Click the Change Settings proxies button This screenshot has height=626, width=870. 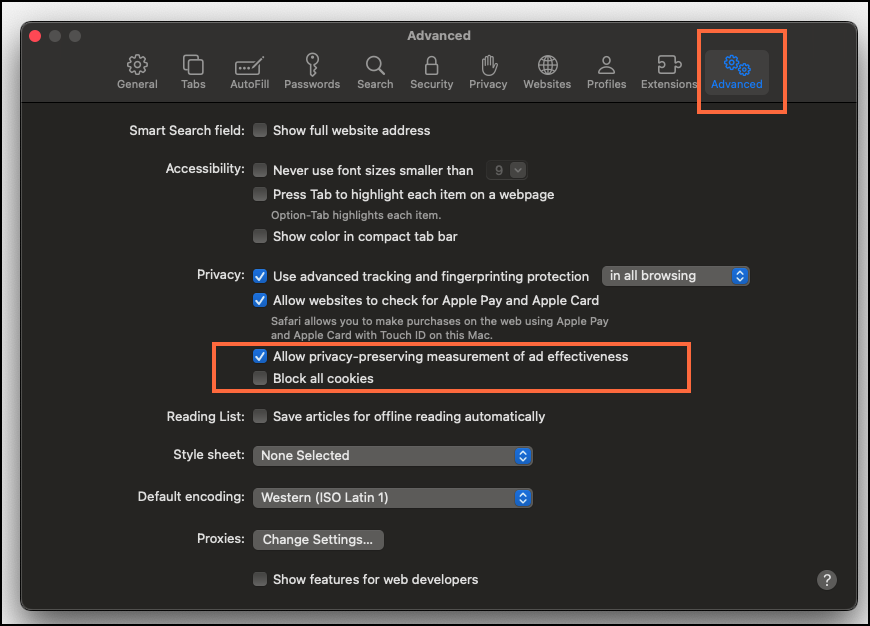pyautogui.click(x=317, y=540)
